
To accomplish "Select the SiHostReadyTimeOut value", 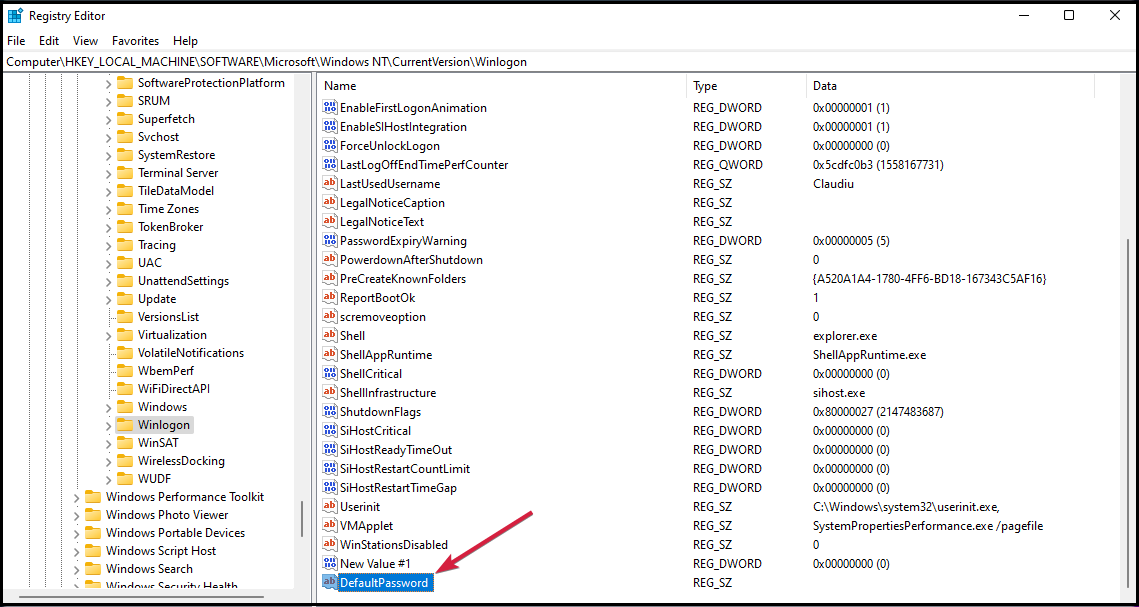I will [x=396, y=449].
